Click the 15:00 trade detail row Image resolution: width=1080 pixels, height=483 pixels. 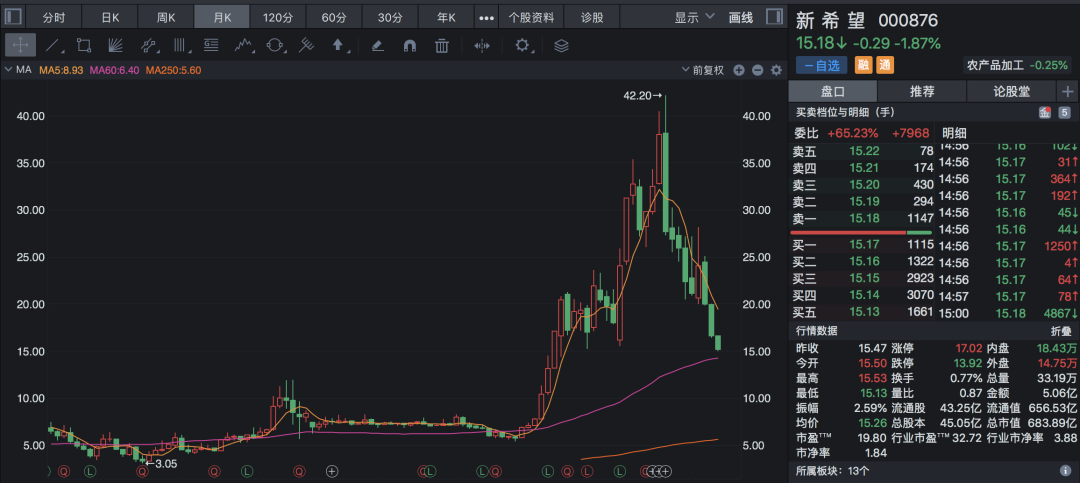pos(1008,313)
